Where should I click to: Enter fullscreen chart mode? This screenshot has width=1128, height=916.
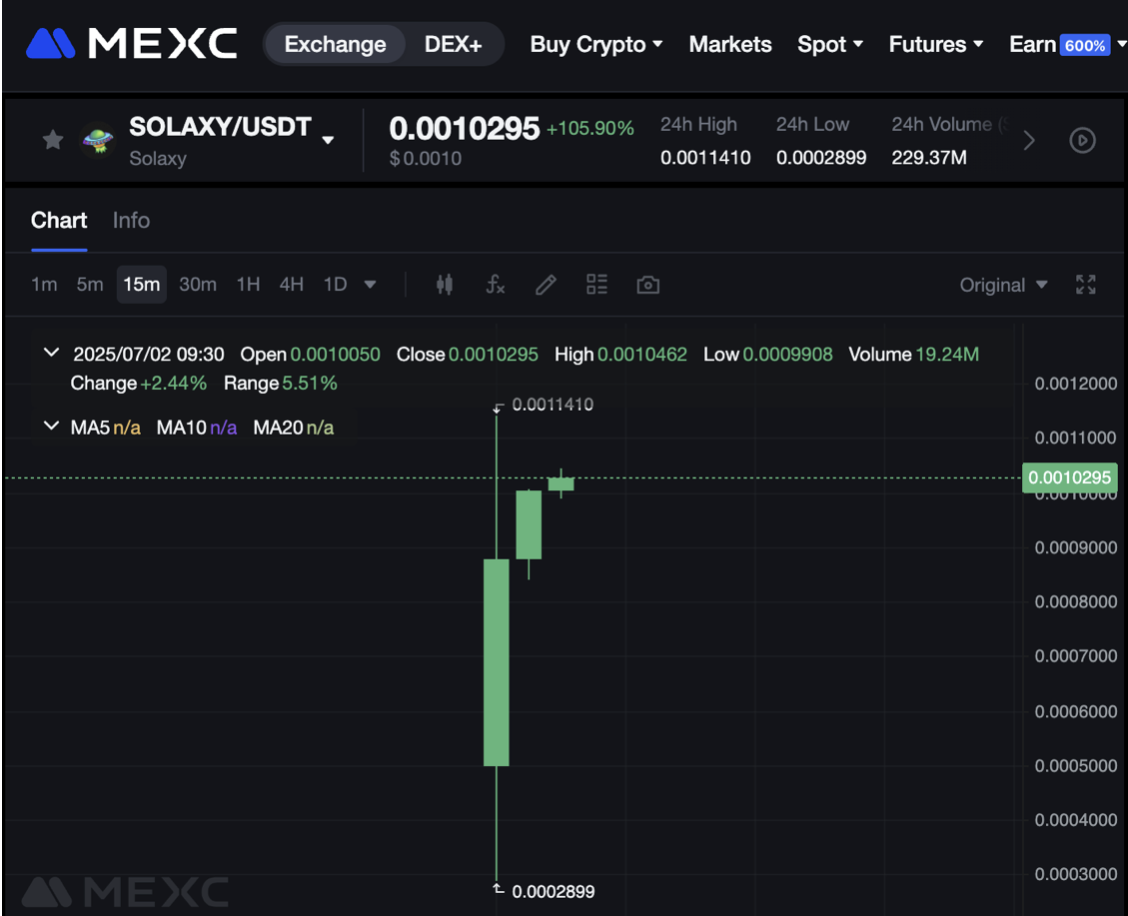click(x=1086, y=285)
